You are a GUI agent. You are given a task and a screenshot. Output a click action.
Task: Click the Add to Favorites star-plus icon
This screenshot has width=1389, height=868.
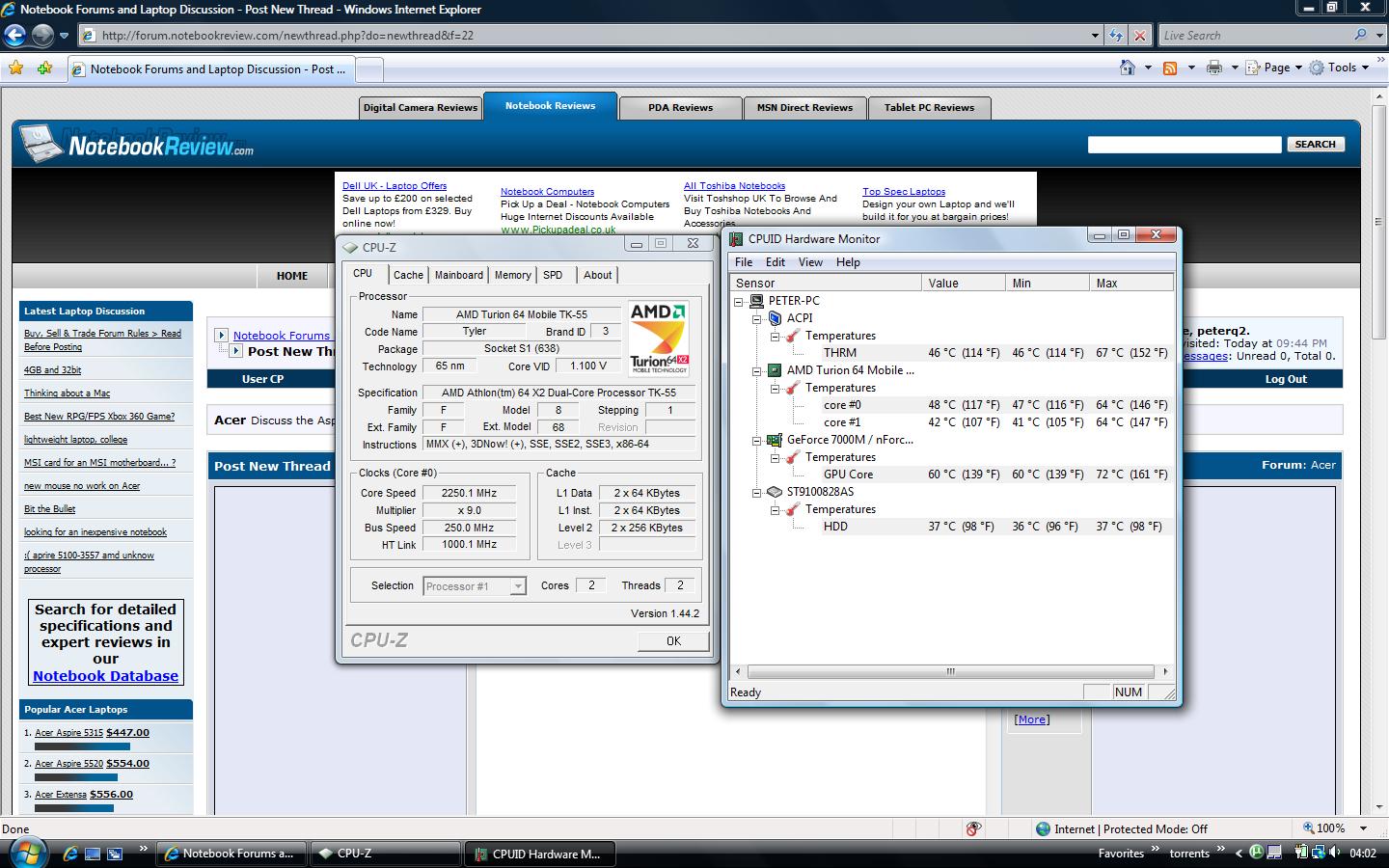point(44,68)
